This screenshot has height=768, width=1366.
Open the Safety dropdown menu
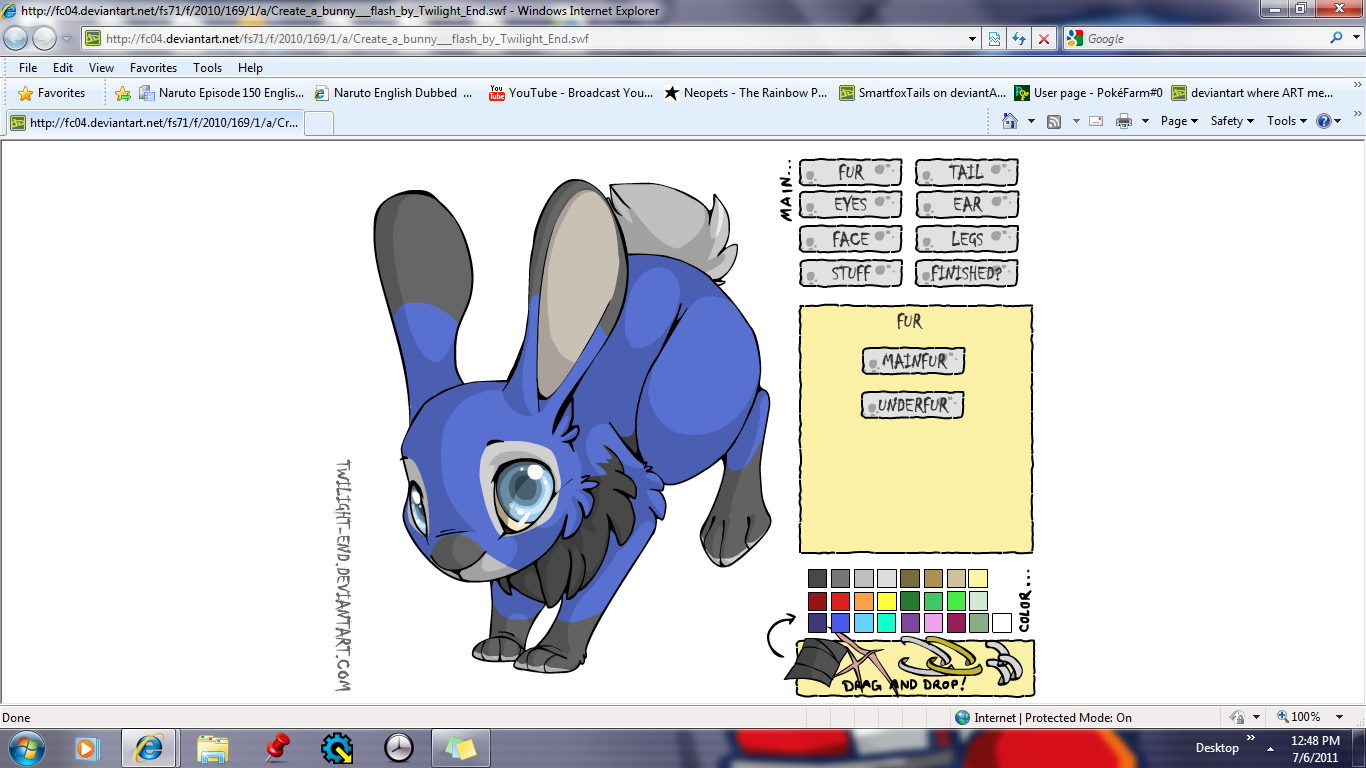tap(1231, 121)
